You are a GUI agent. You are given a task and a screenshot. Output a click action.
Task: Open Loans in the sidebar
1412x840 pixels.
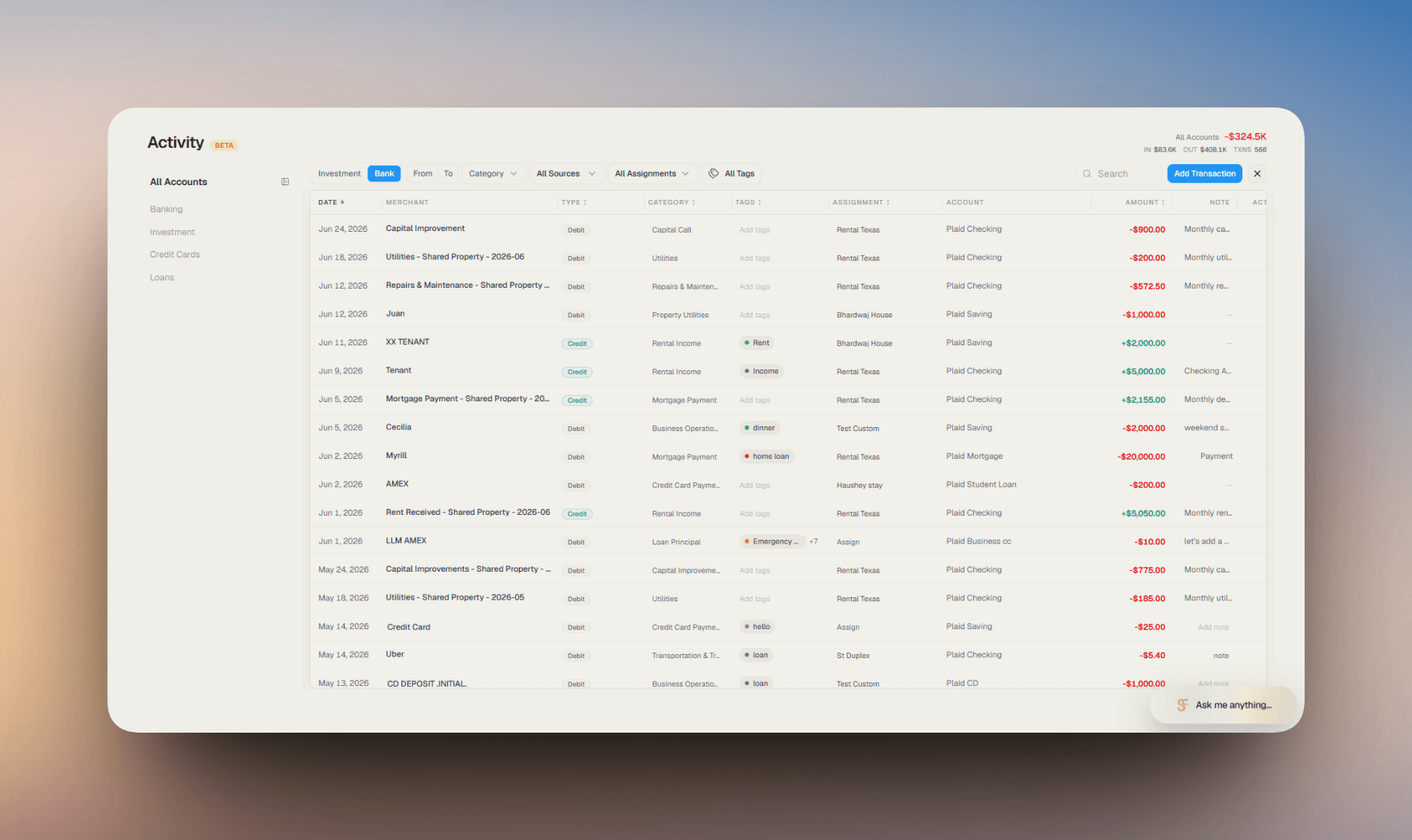[162, 278]
